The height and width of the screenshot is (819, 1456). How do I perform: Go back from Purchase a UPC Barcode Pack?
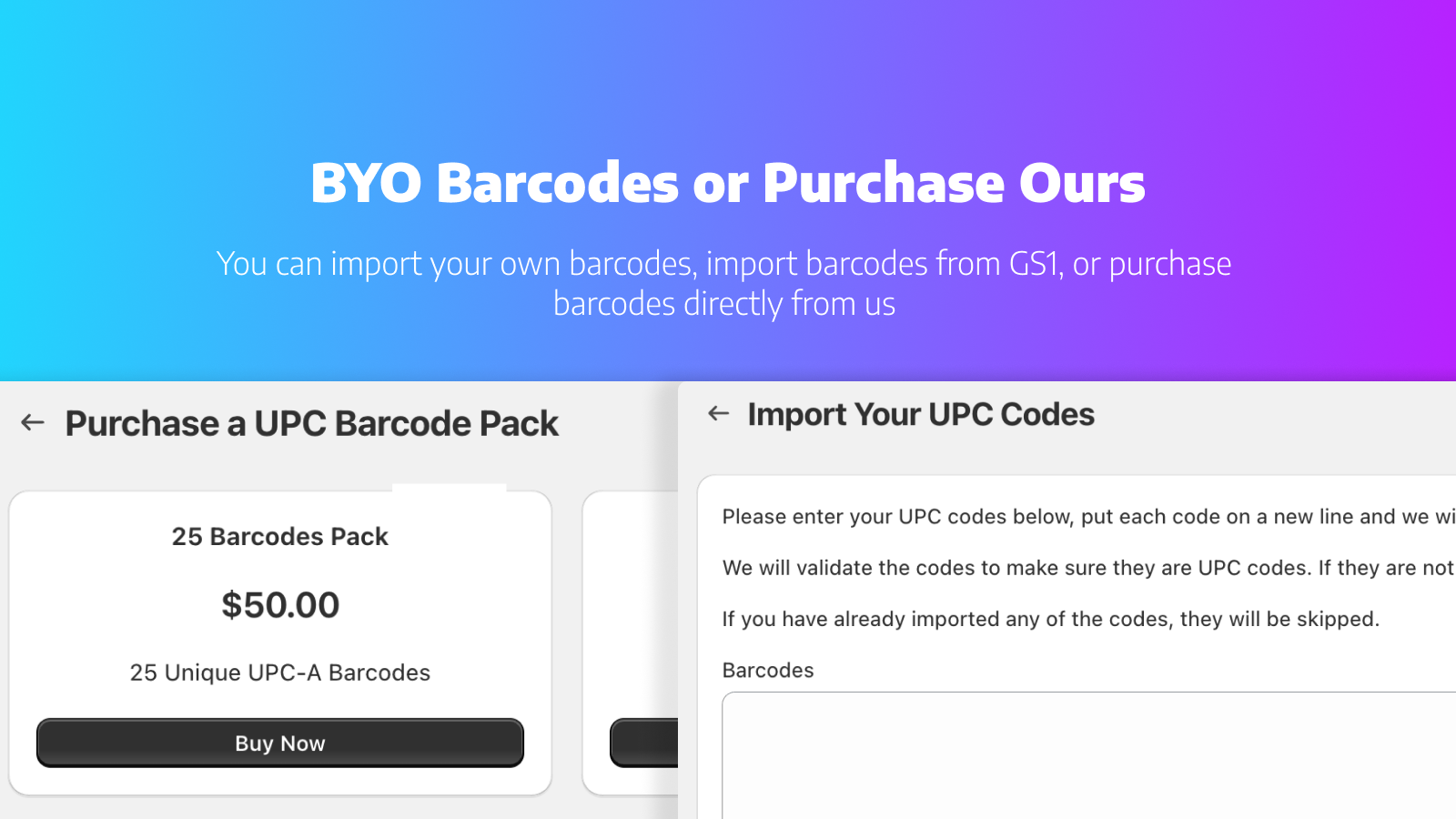(33, 422)
